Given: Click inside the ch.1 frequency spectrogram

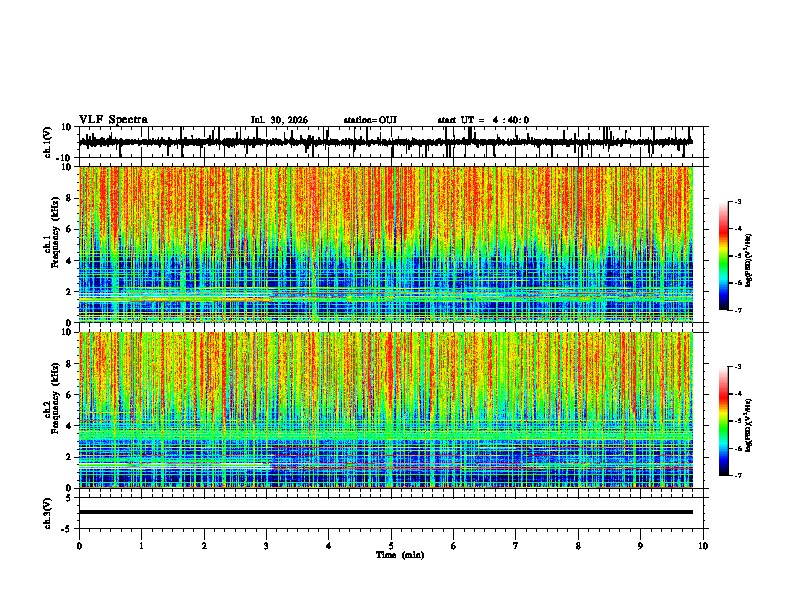Looking at the screenshot, I should (386, 244).
